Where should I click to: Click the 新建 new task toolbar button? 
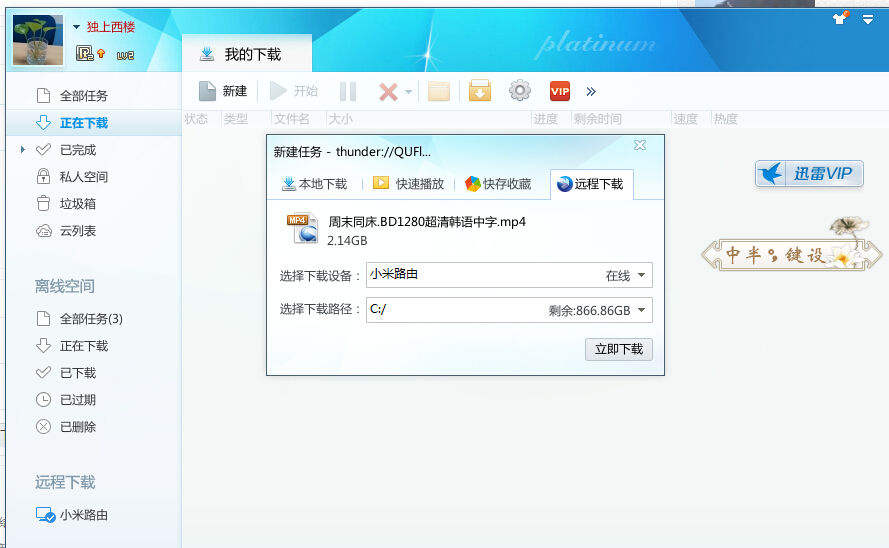point(223,91)
